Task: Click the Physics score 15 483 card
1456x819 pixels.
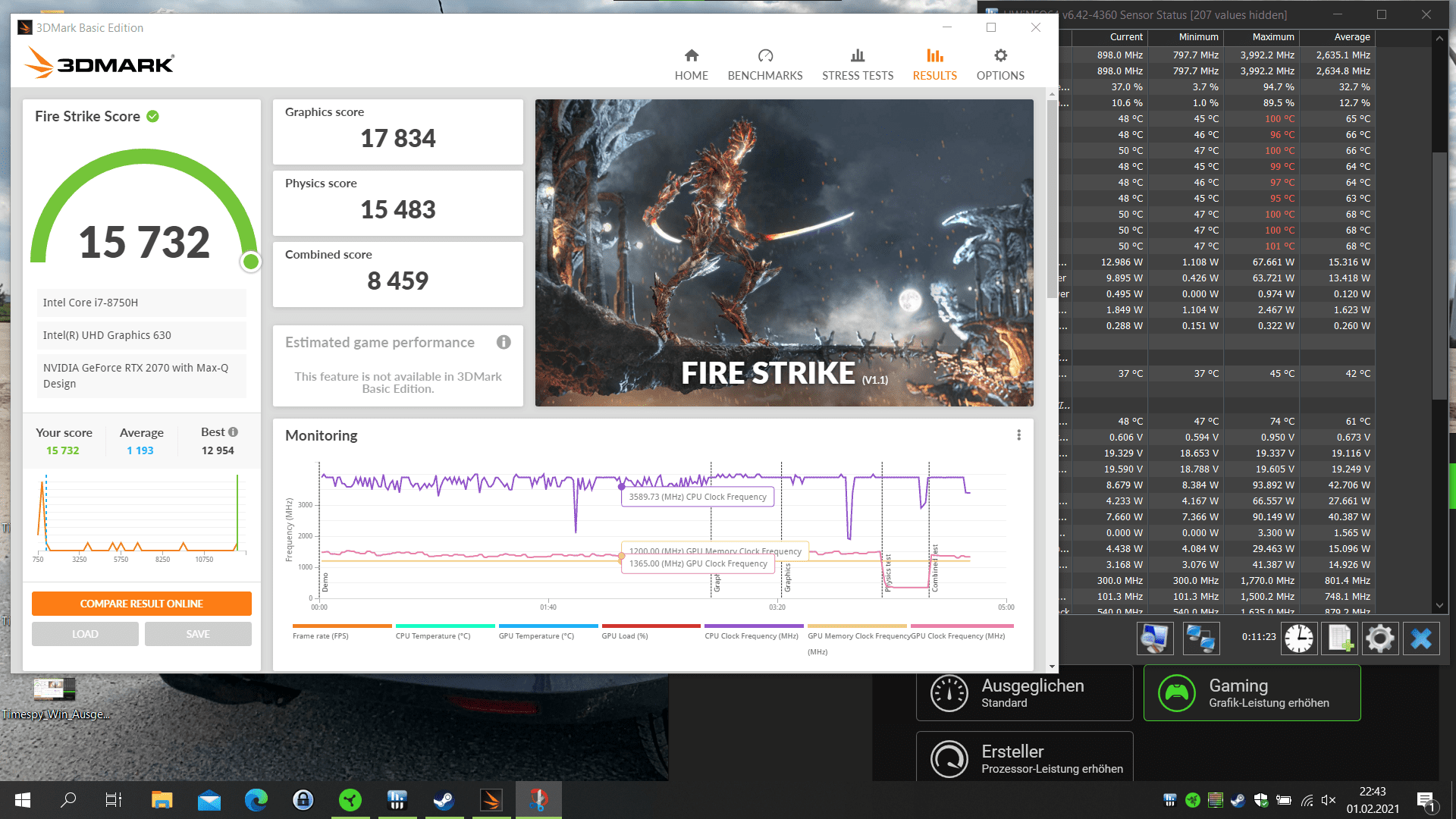Action: (398, 203)
